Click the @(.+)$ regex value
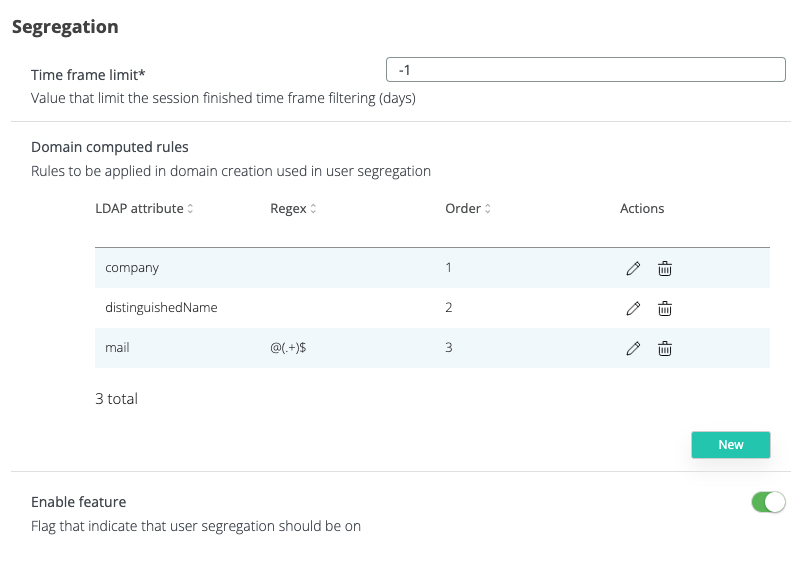This screenshot has height=562, width=801. 288,348
